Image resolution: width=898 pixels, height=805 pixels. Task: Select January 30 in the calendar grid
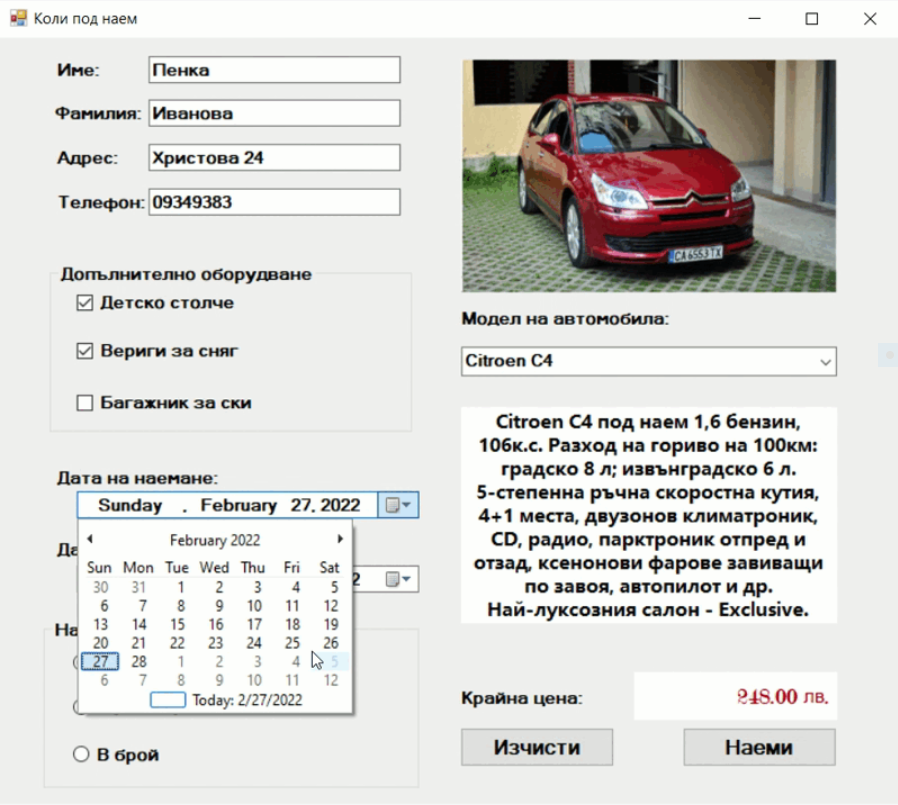tap(100, 587)
